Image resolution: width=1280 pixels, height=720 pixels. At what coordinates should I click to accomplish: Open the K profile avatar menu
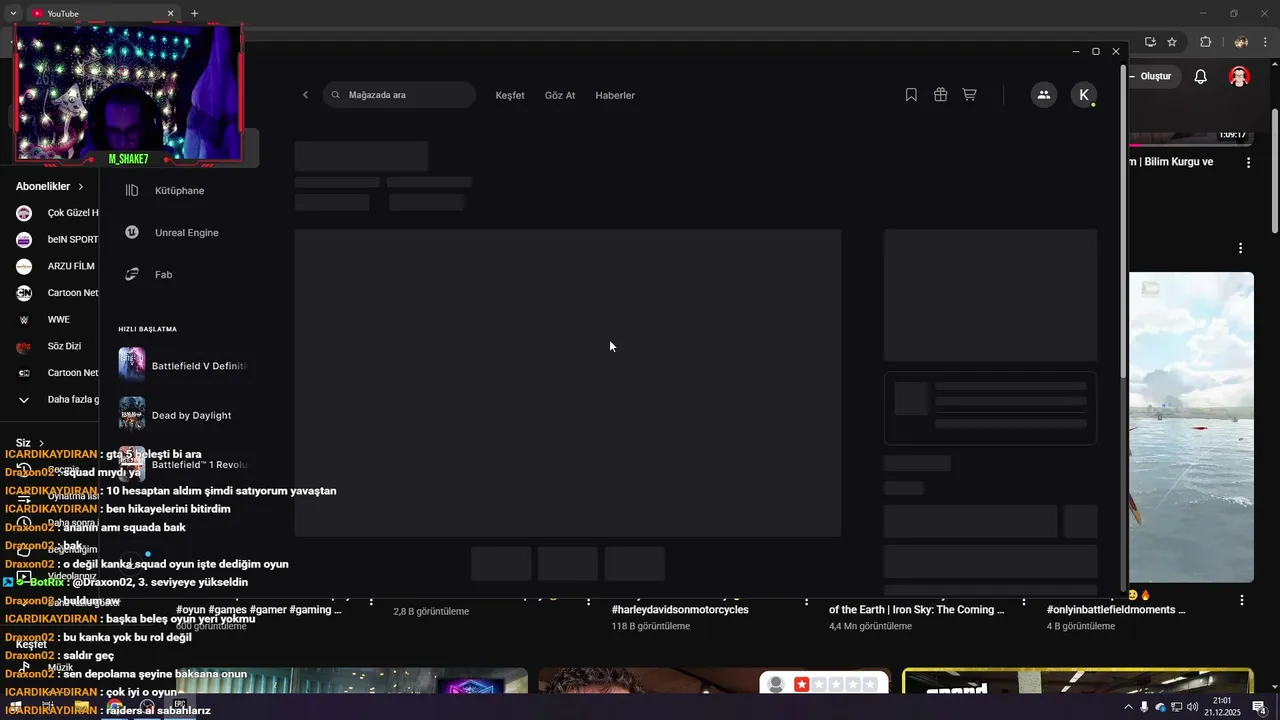(x=1084, y=95)
